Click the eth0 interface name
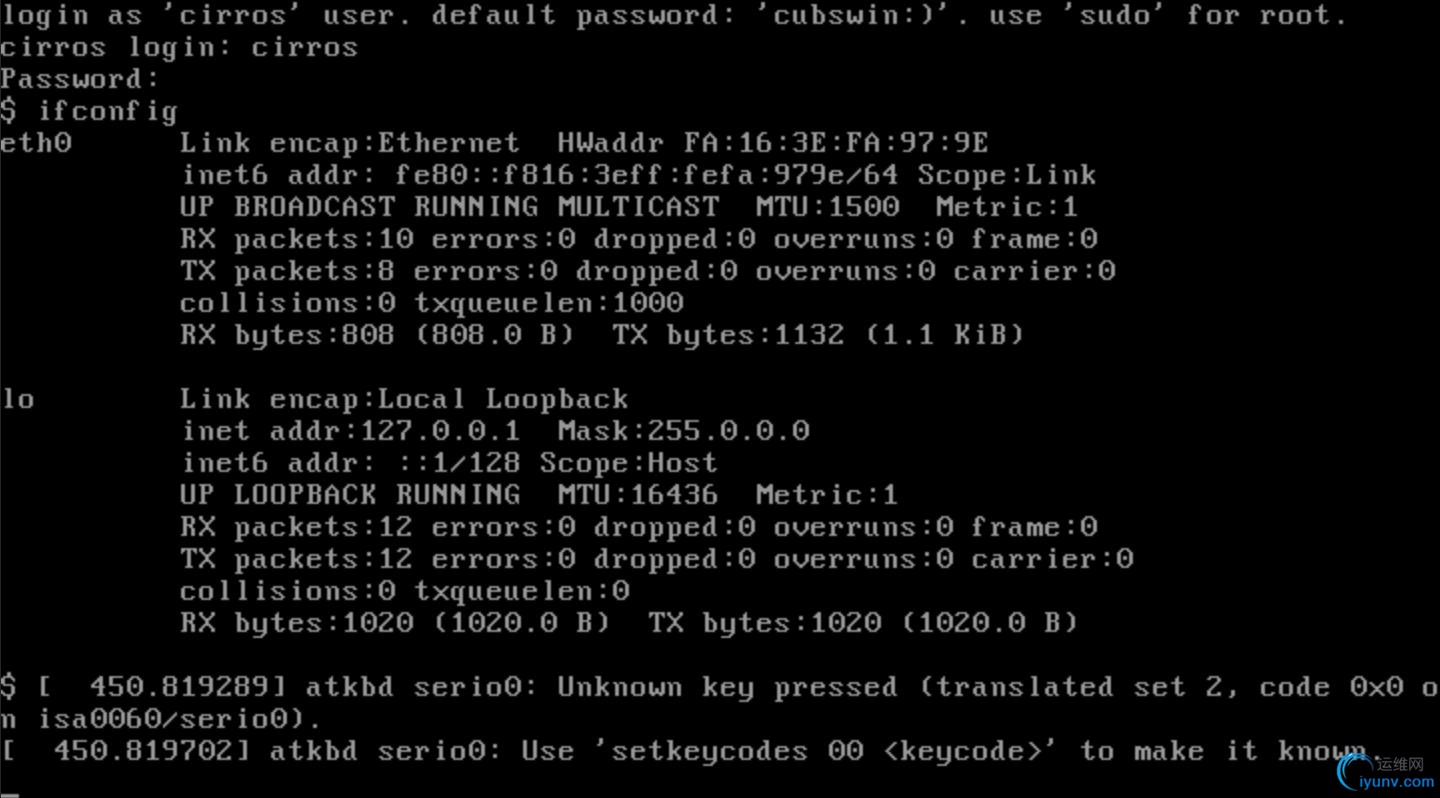 tap(36, 143)
